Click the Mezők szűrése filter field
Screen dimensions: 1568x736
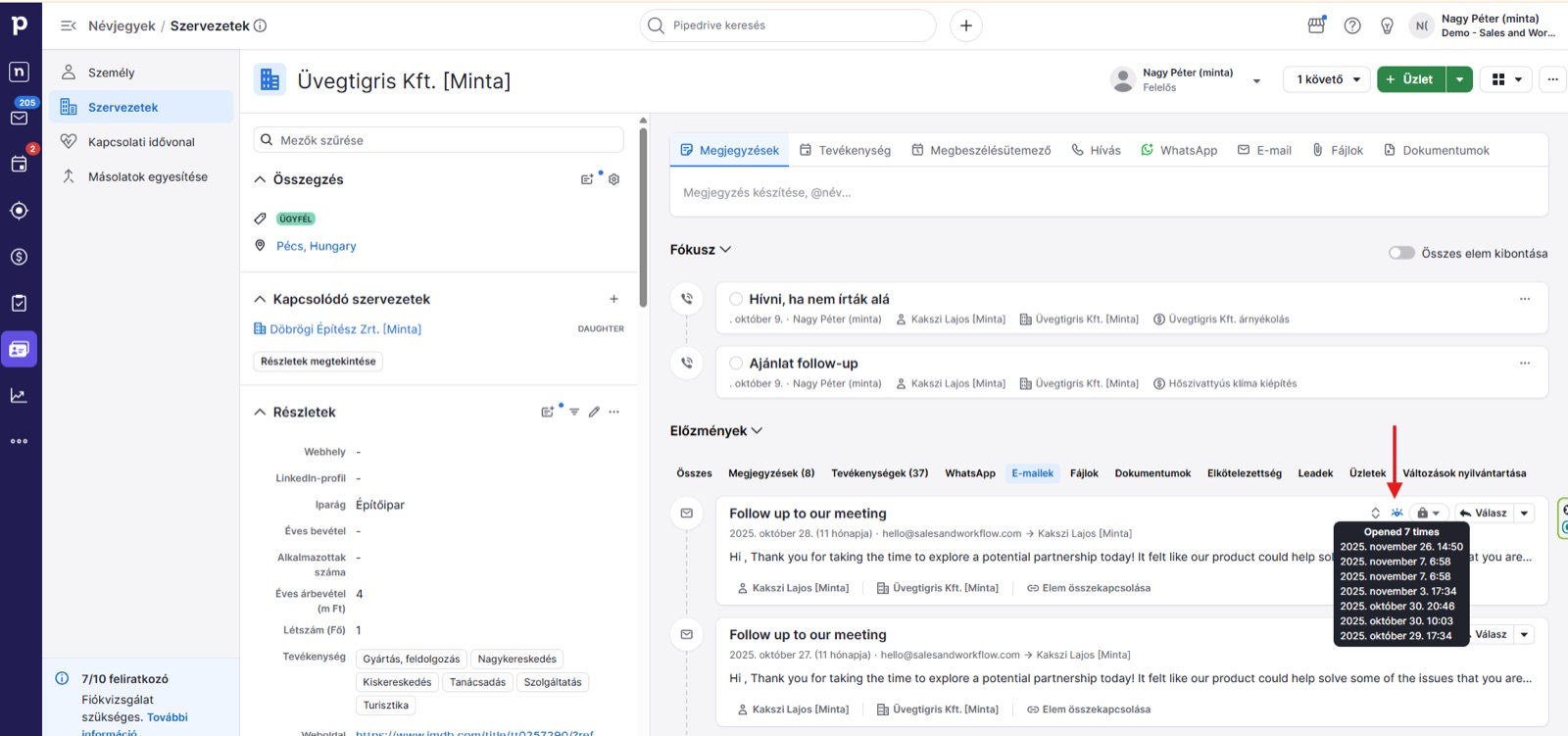438,140
